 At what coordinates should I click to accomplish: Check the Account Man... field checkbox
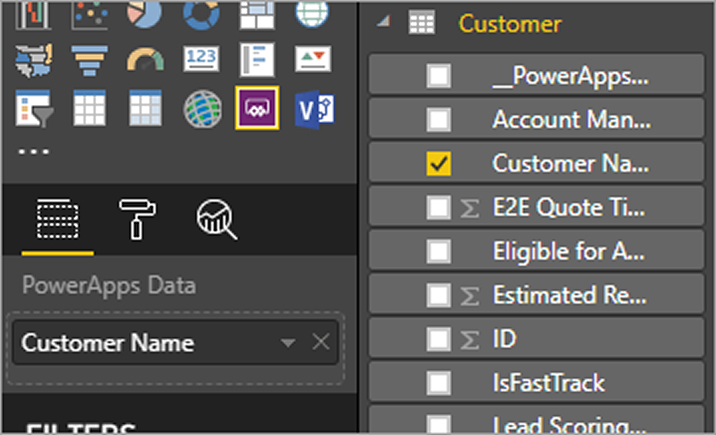[x=439, y=120]
